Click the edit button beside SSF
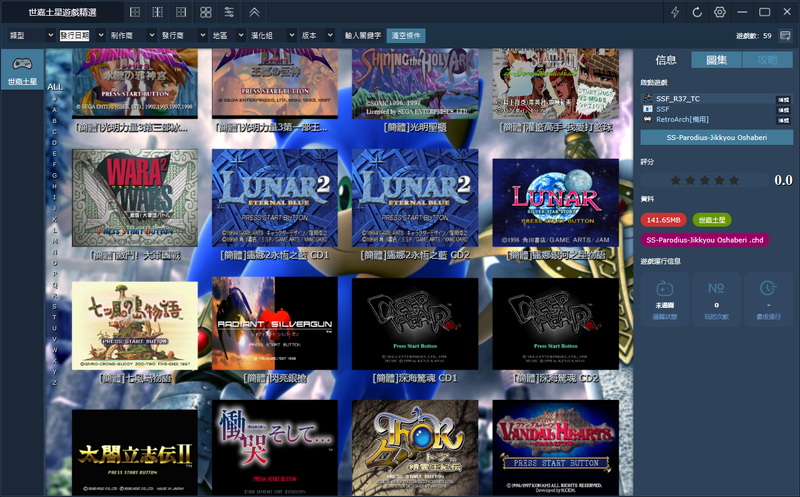800x497 pixels. click(x=783, y=110)
